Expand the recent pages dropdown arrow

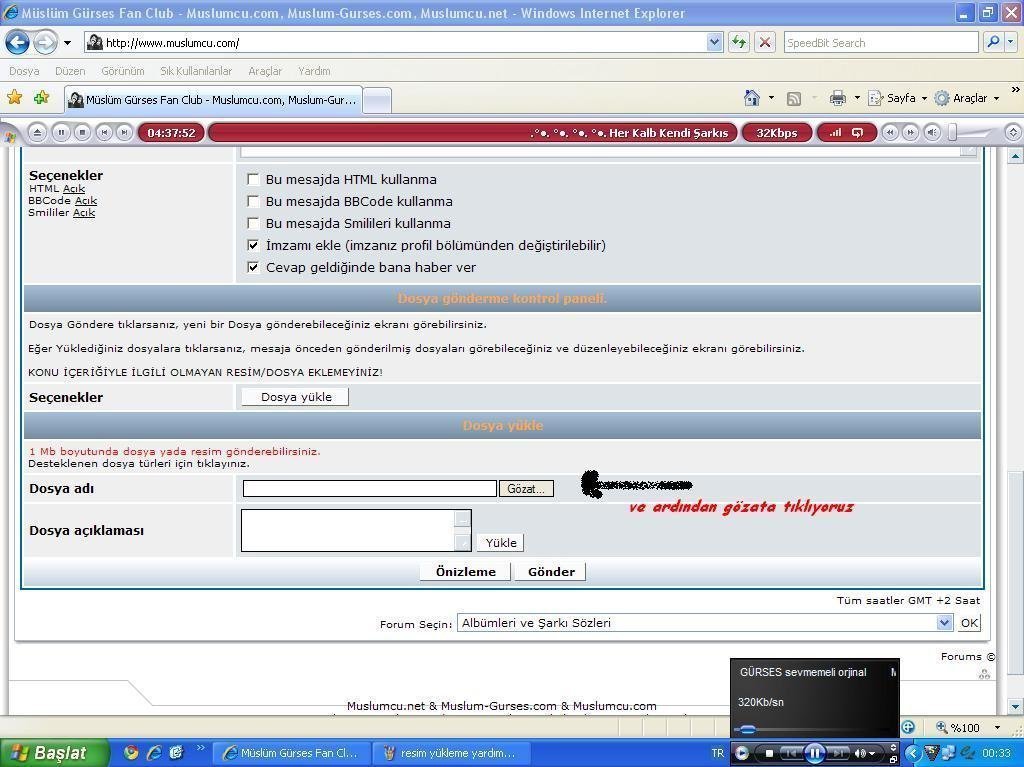(67, 43)
